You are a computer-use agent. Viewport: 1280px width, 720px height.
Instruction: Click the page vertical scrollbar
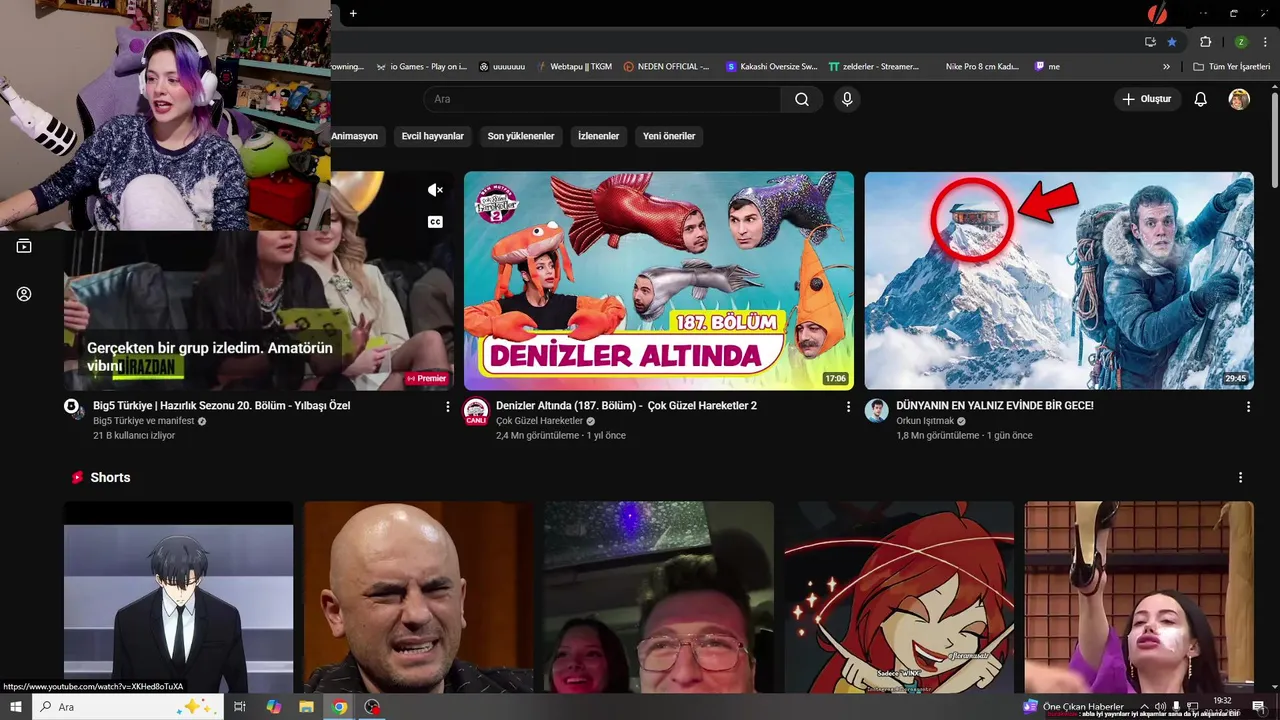coord(1274,139)
